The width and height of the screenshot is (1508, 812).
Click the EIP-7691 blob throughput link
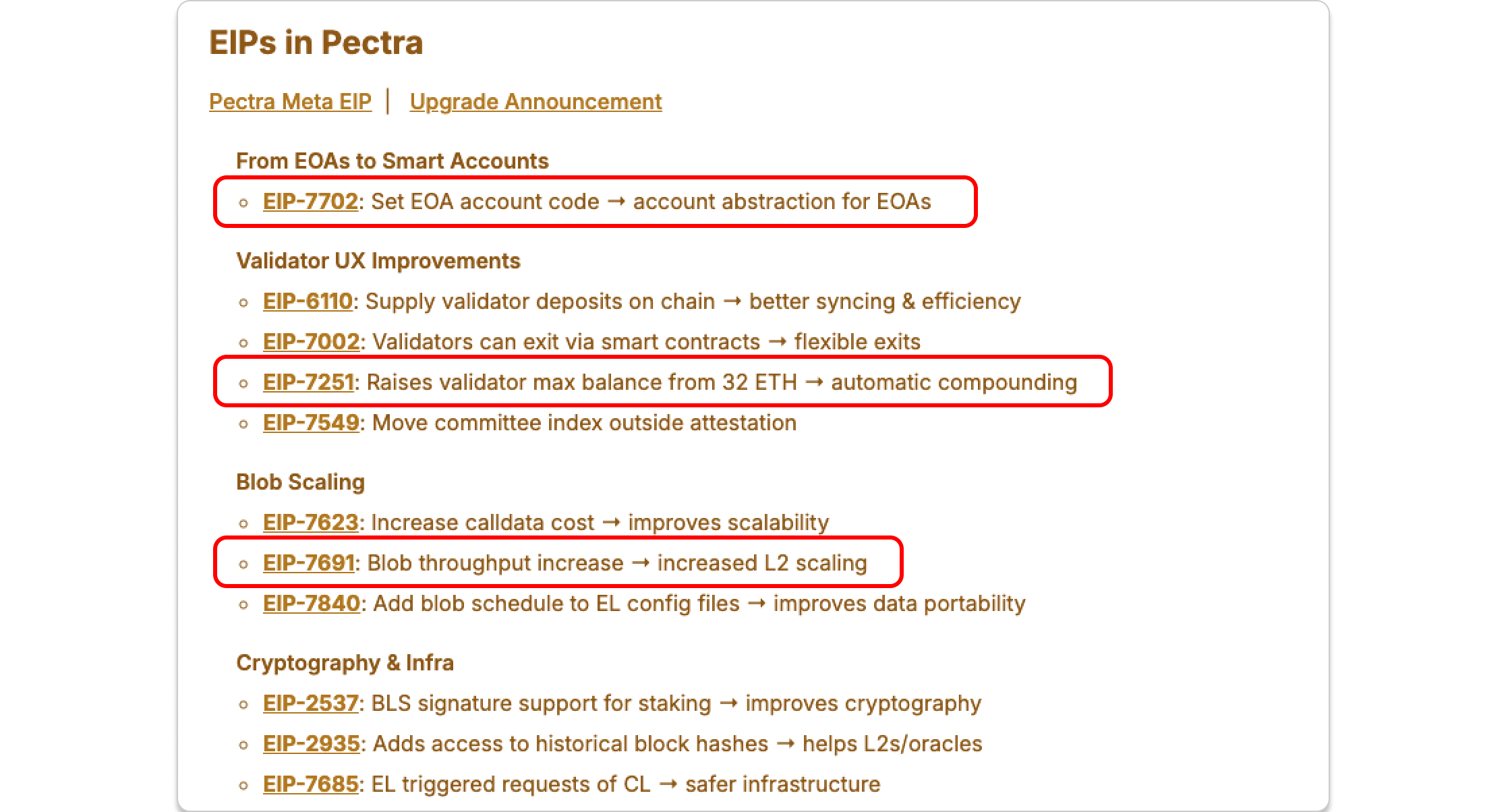tap(308, 563)
